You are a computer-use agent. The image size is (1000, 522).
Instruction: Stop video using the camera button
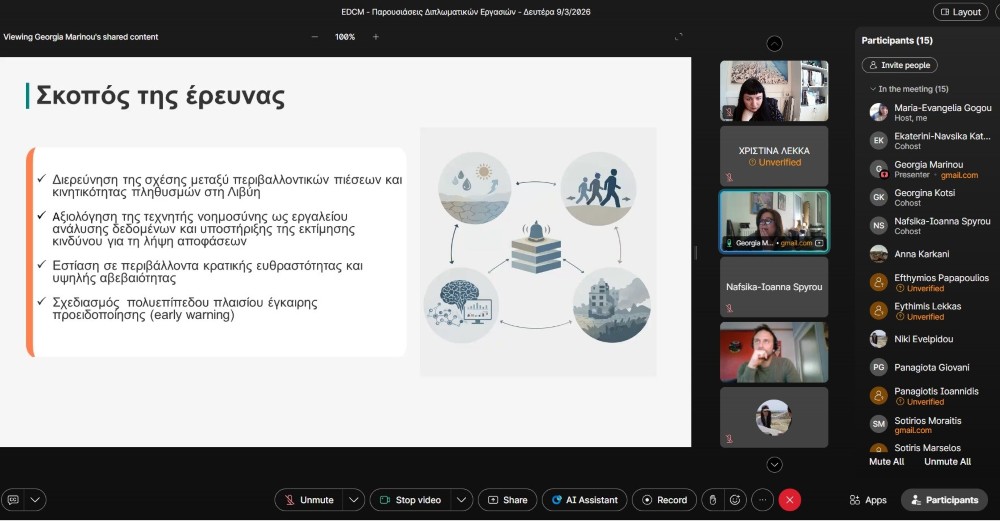tap(409, 500)
